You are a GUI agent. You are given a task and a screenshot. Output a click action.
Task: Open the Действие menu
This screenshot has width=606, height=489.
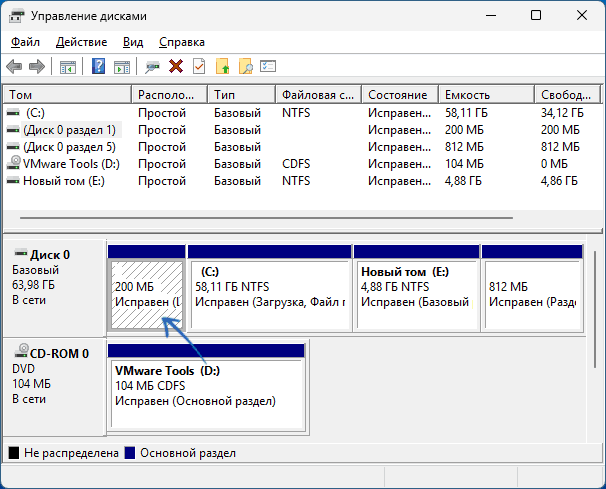[x=81, y=42]
